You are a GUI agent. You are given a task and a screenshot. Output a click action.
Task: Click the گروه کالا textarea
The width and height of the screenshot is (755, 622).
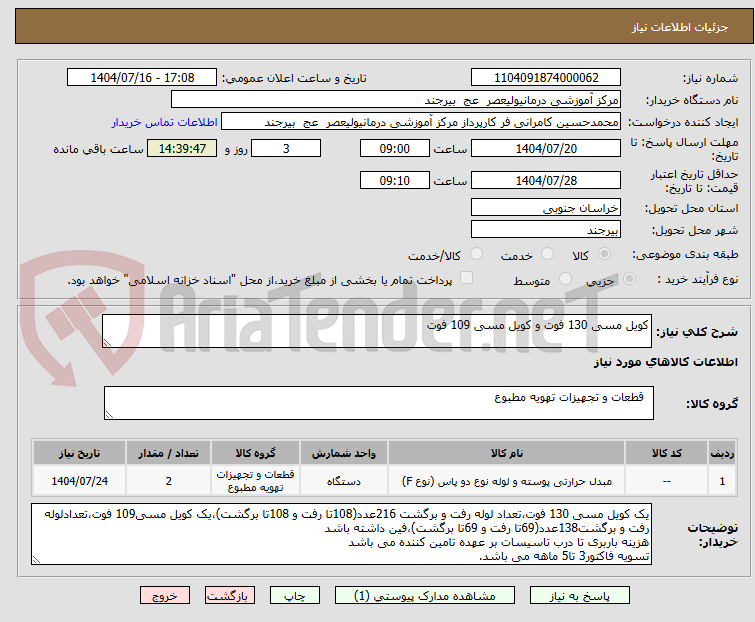point(378,403)
